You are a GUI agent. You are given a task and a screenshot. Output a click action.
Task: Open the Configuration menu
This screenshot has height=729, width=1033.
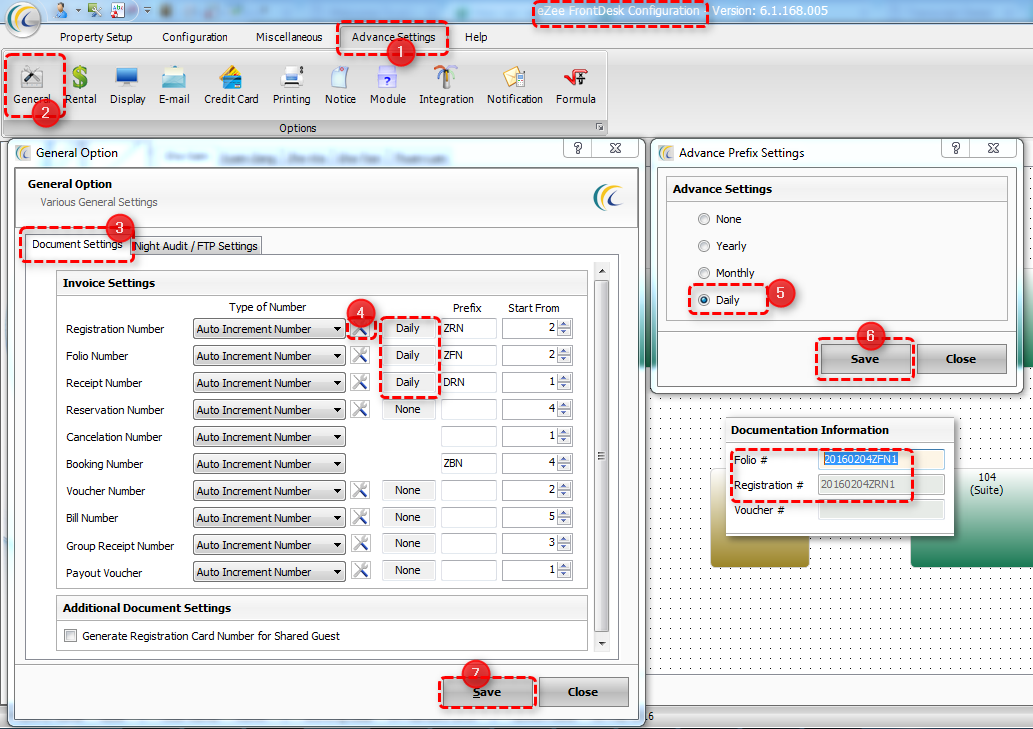[x=195, y=38]
